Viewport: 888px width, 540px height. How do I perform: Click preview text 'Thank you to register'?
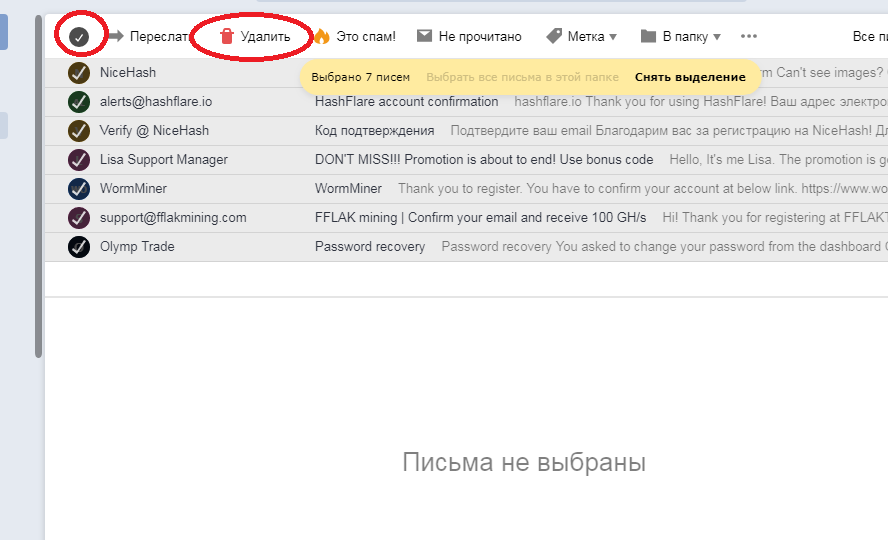pos(458,188)
